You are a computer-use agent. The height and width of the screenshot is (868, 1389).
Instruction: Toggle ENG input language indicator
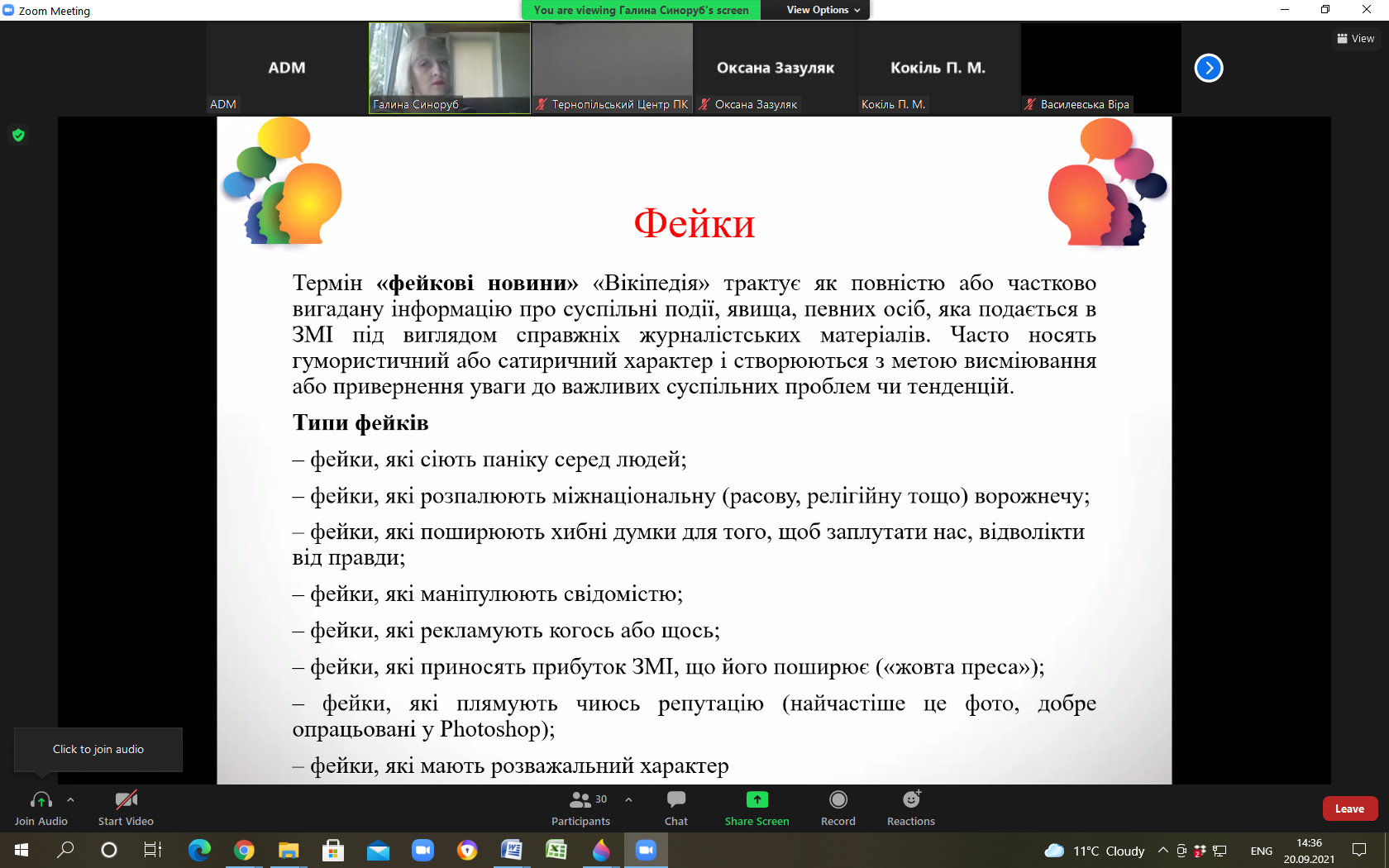coord(1261,851)
